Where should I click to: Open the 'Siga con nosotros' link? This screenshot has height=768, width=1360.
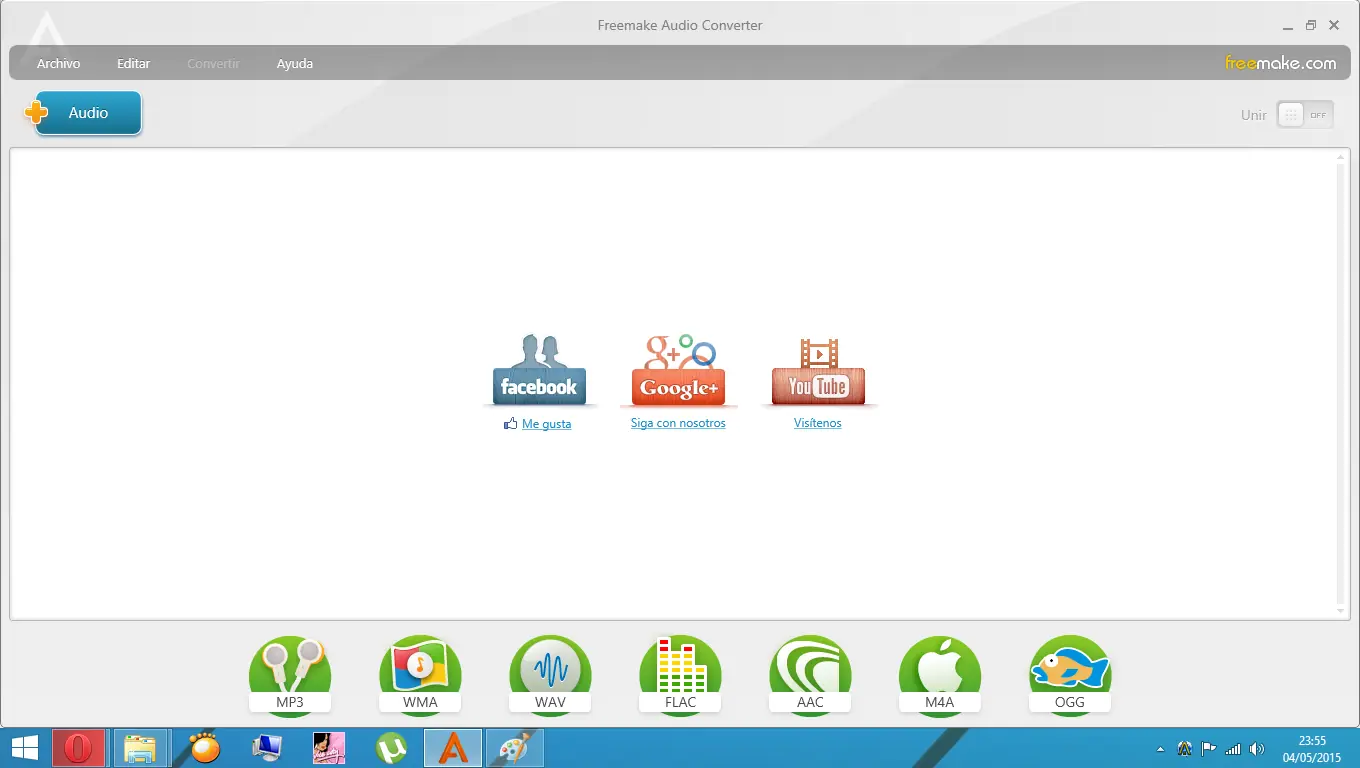(x=678, y=424)
